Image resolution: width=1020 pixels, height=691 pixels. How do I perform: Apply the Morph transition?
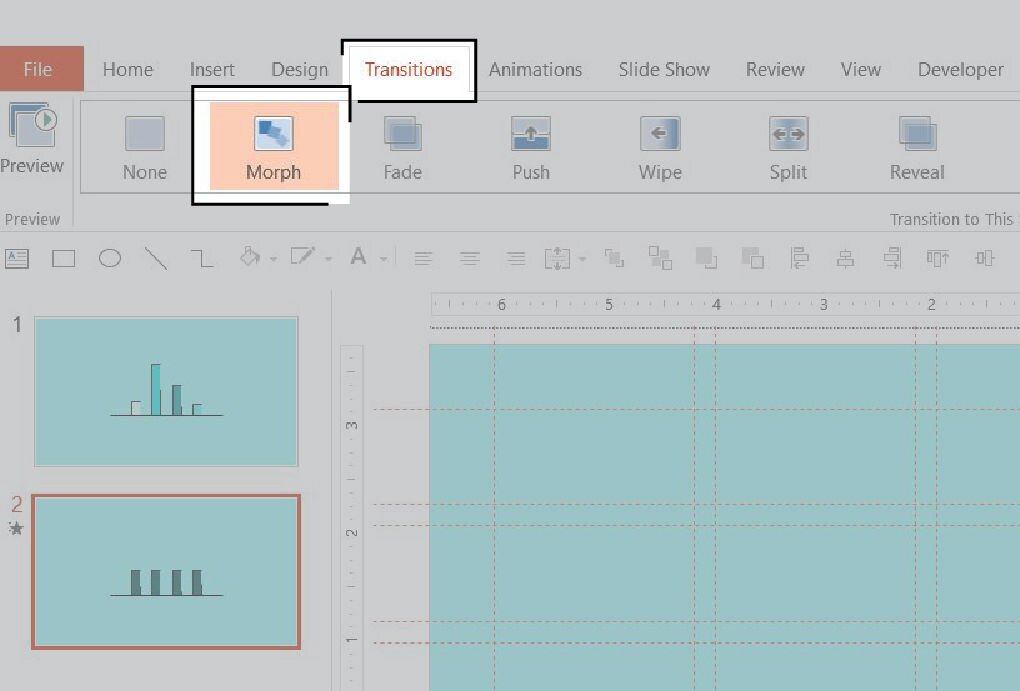coord(273,147)
